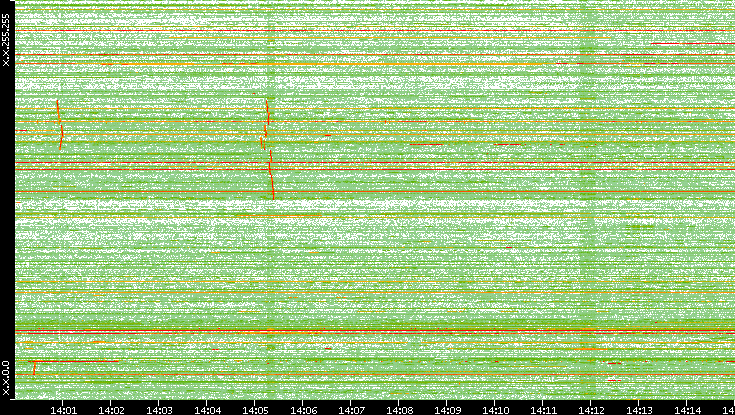The height and width of the screenshot is (415, 735).
Task: Click the 14:08 time axis label
Action: 399,410
